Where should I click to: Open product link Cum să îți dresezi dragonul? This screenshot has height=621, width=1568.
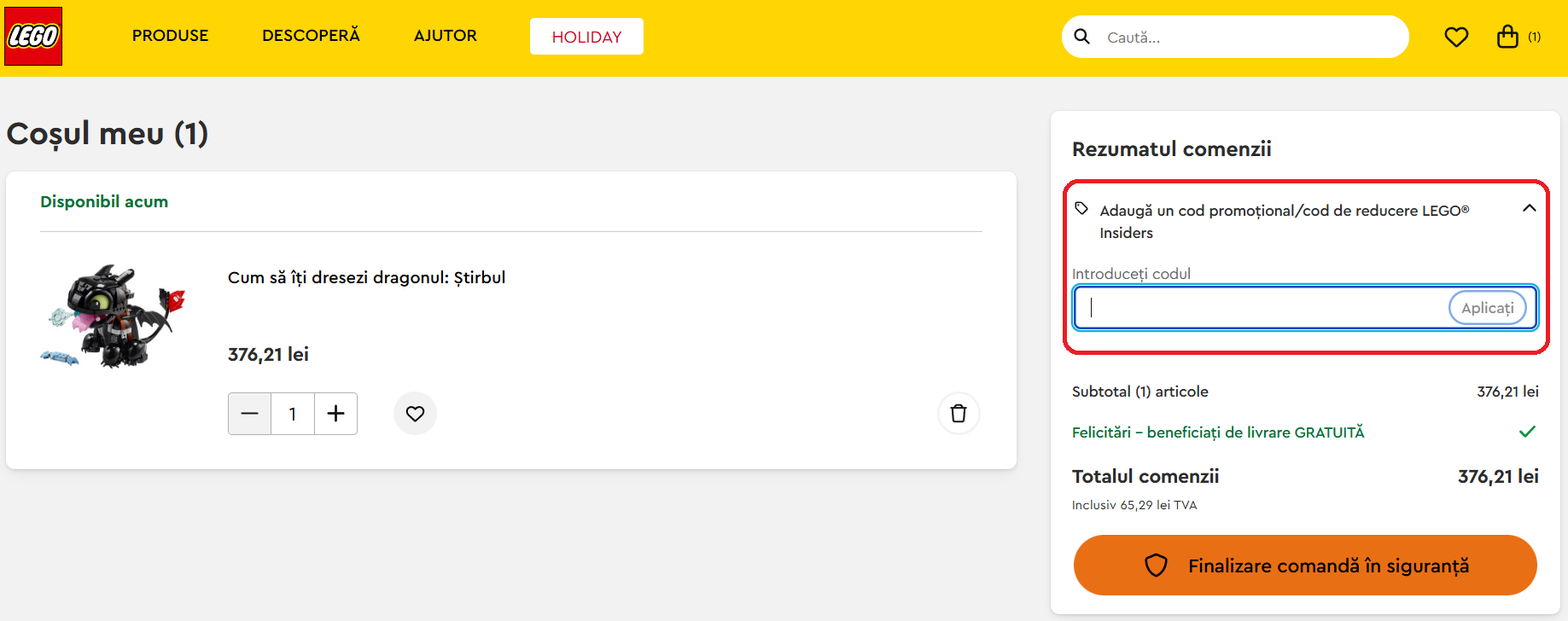(x=366, y=277)
